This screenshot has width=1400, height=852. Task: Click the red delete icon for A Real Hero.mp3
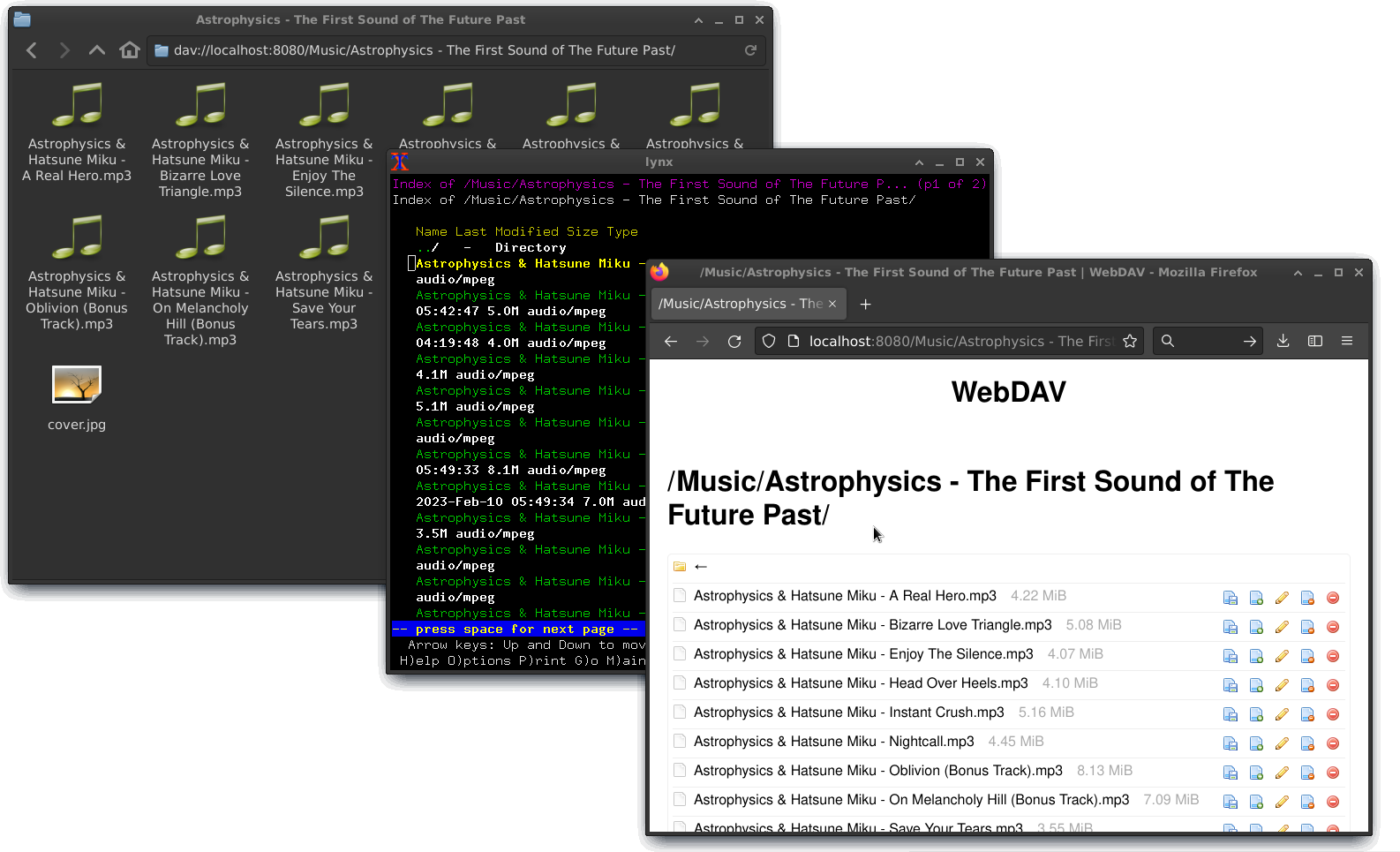(1333, 598)
